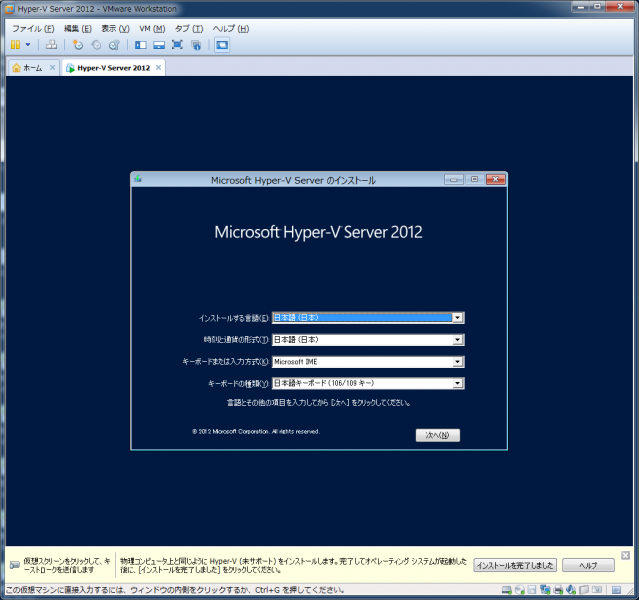Minimize the Hyper-V Server installer dialog
Viewport: 639px width, 600px height.
(454, 179)
